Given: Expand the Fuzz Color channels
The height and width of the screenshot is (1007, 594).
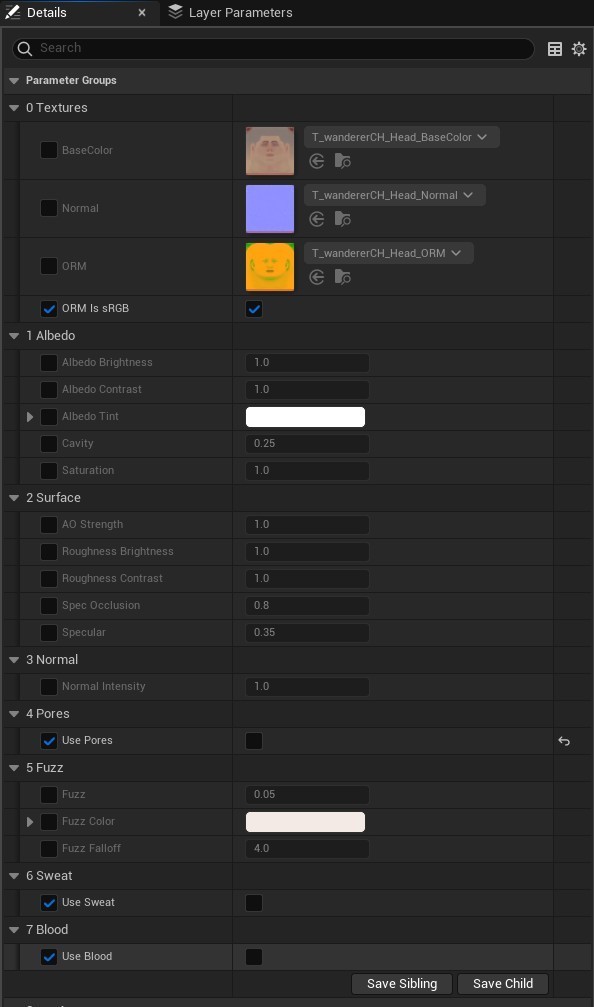Looking at the screenshot, I should [30, 821].
